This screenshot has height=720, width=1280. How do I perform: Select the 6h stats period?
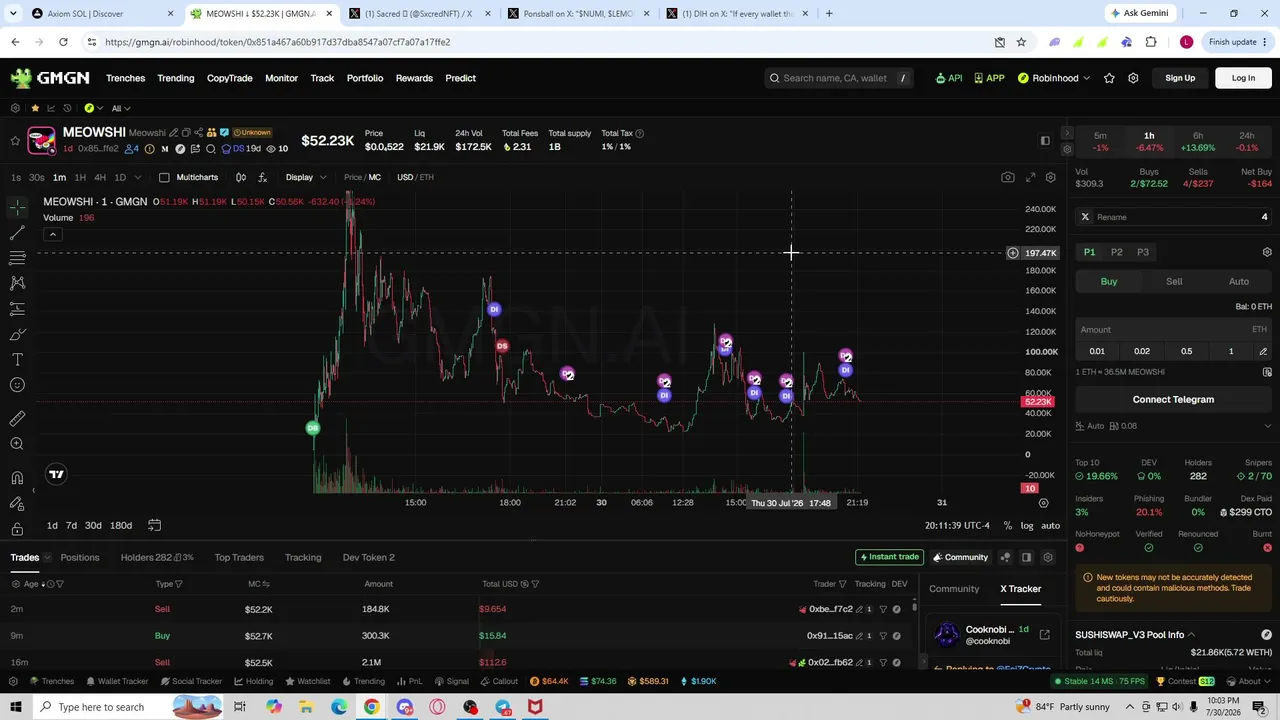pos(1198,142)
